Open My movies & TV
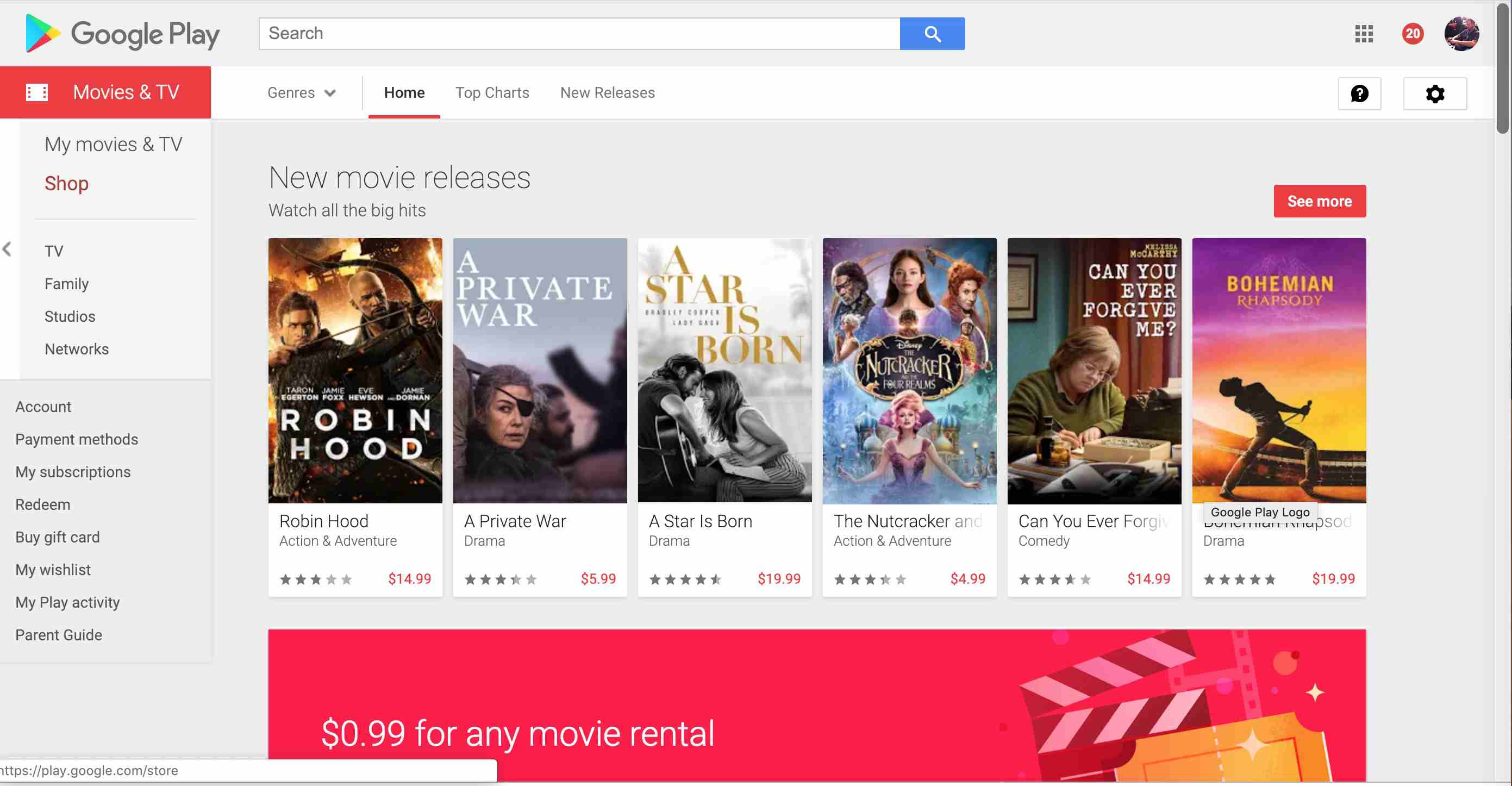The width and height of the screenshot is (1512, 786). [x=113, y=144]
